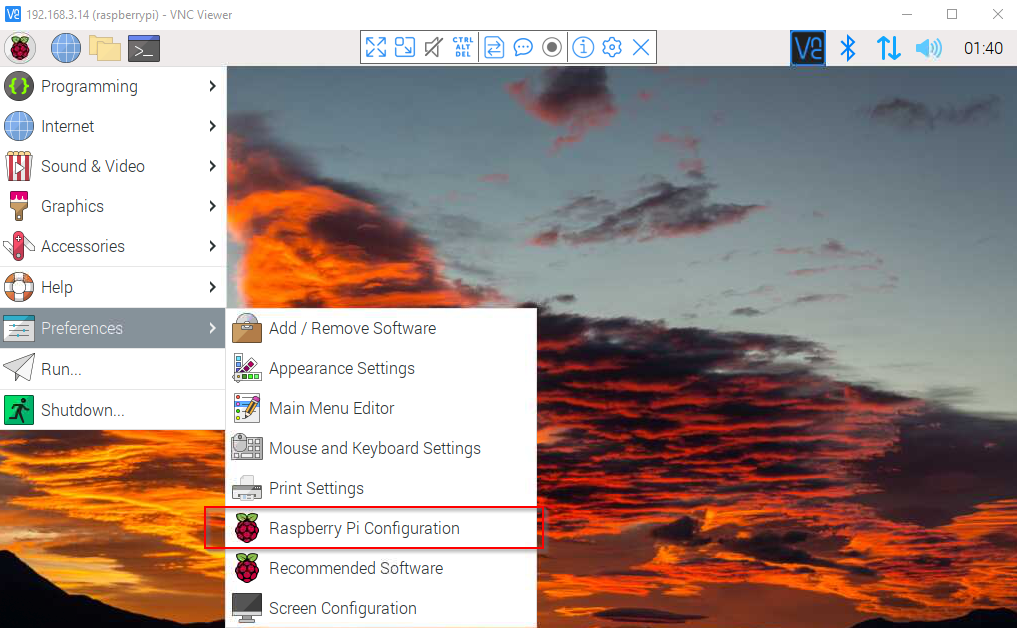The image size is (1017, 628).
Task: Open the Accessories menu category
Action: tap(113, 247)
